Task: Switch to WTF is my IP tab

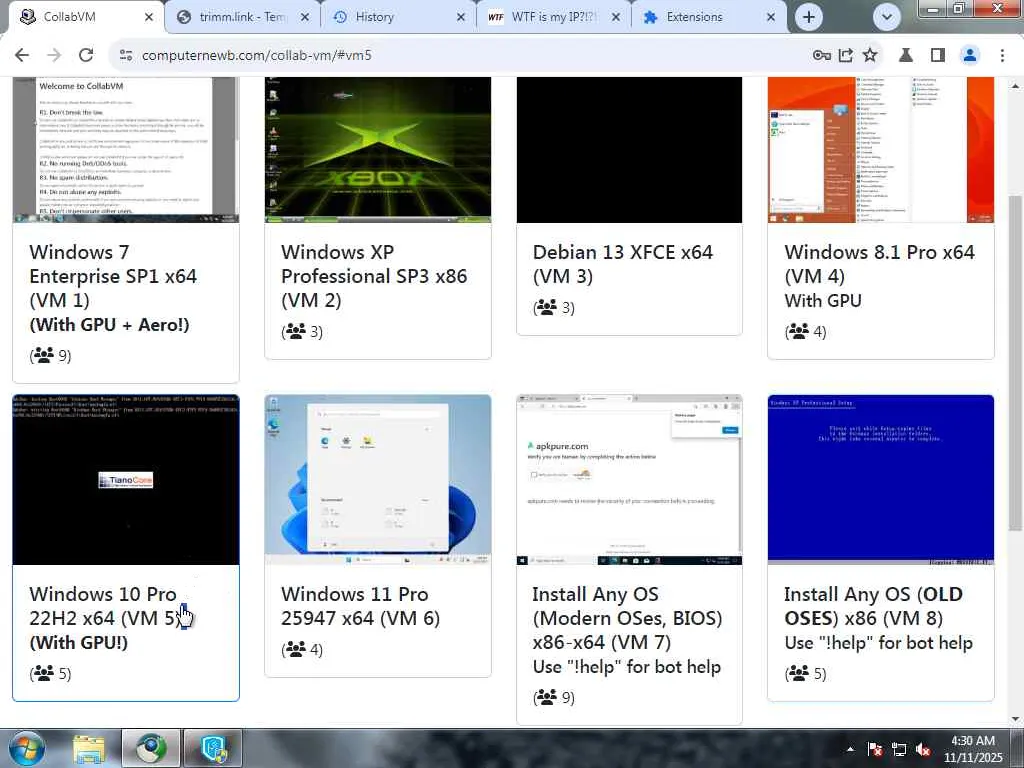Action: [x=554, y=17]
